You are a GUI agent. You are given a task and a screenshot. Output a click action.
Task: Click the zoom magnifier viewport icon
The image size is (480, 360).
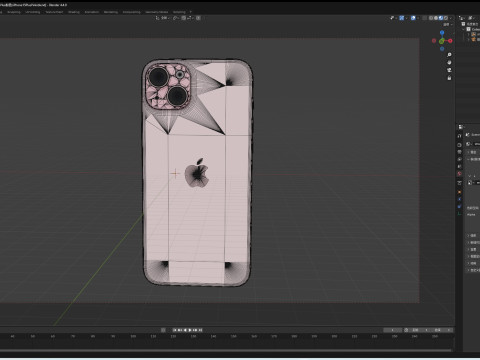[449, 55]
